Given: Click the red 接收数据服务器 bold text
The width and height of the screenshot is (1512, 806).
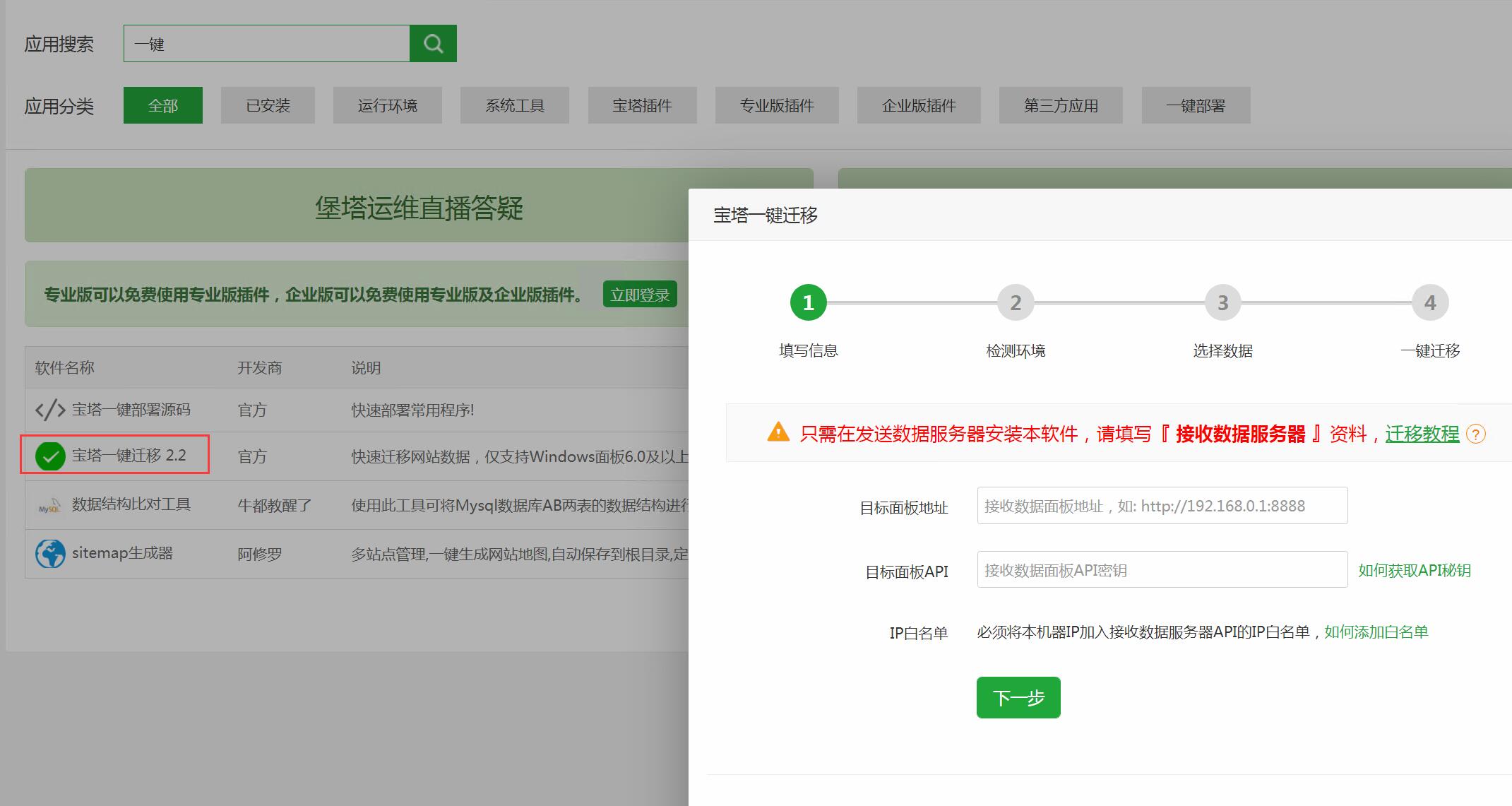Looking at the screenshot, I should (x=1241, y=434).
